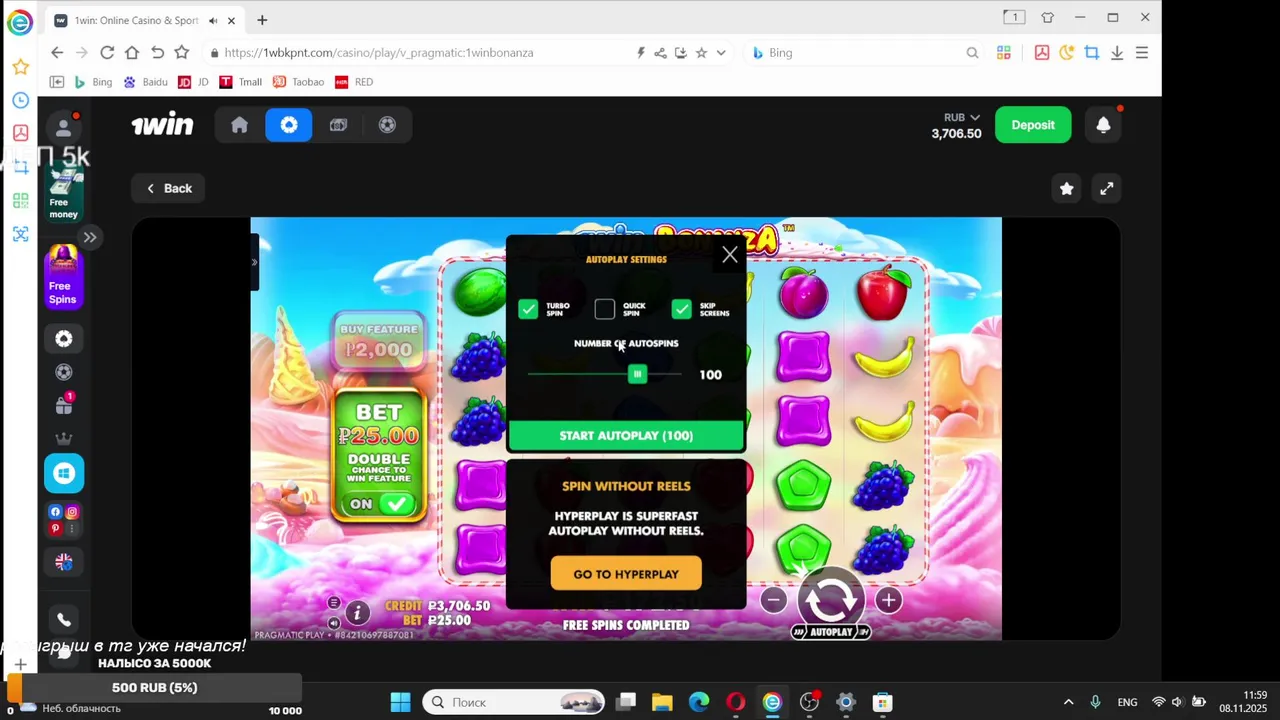This screenshot has height=720, width=1280.
Task: Close autoplay settings dialog
Action: click(730, 255)
